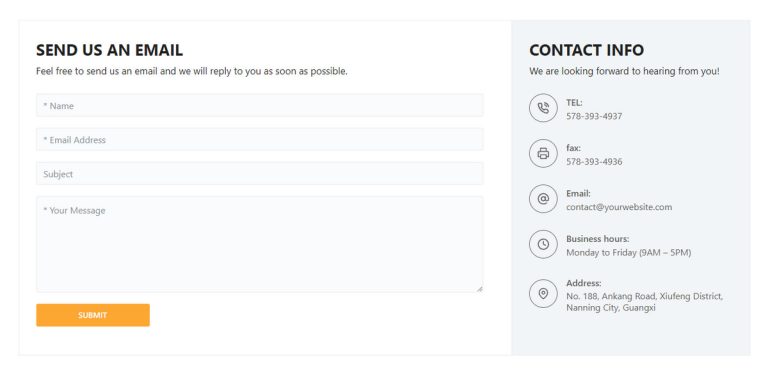The image size is (768, 372).
Task: Focus the Name input field
Action: point(260,106)
